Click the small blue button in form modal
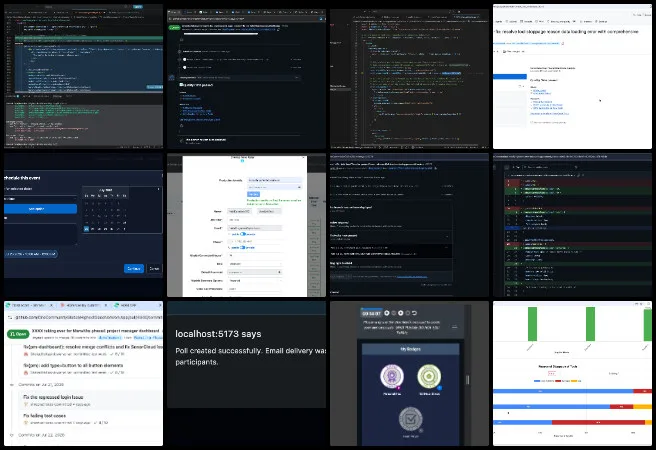 (x=254, y=194)
